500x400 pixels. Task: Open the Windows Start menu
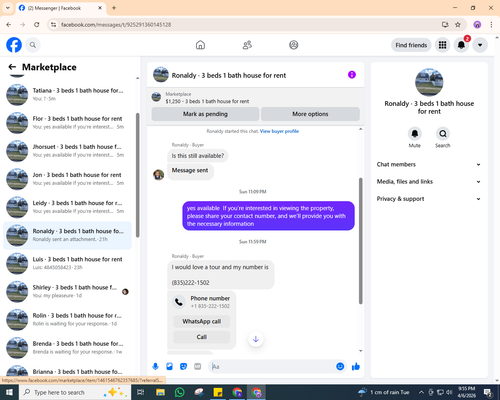(9, 392)
